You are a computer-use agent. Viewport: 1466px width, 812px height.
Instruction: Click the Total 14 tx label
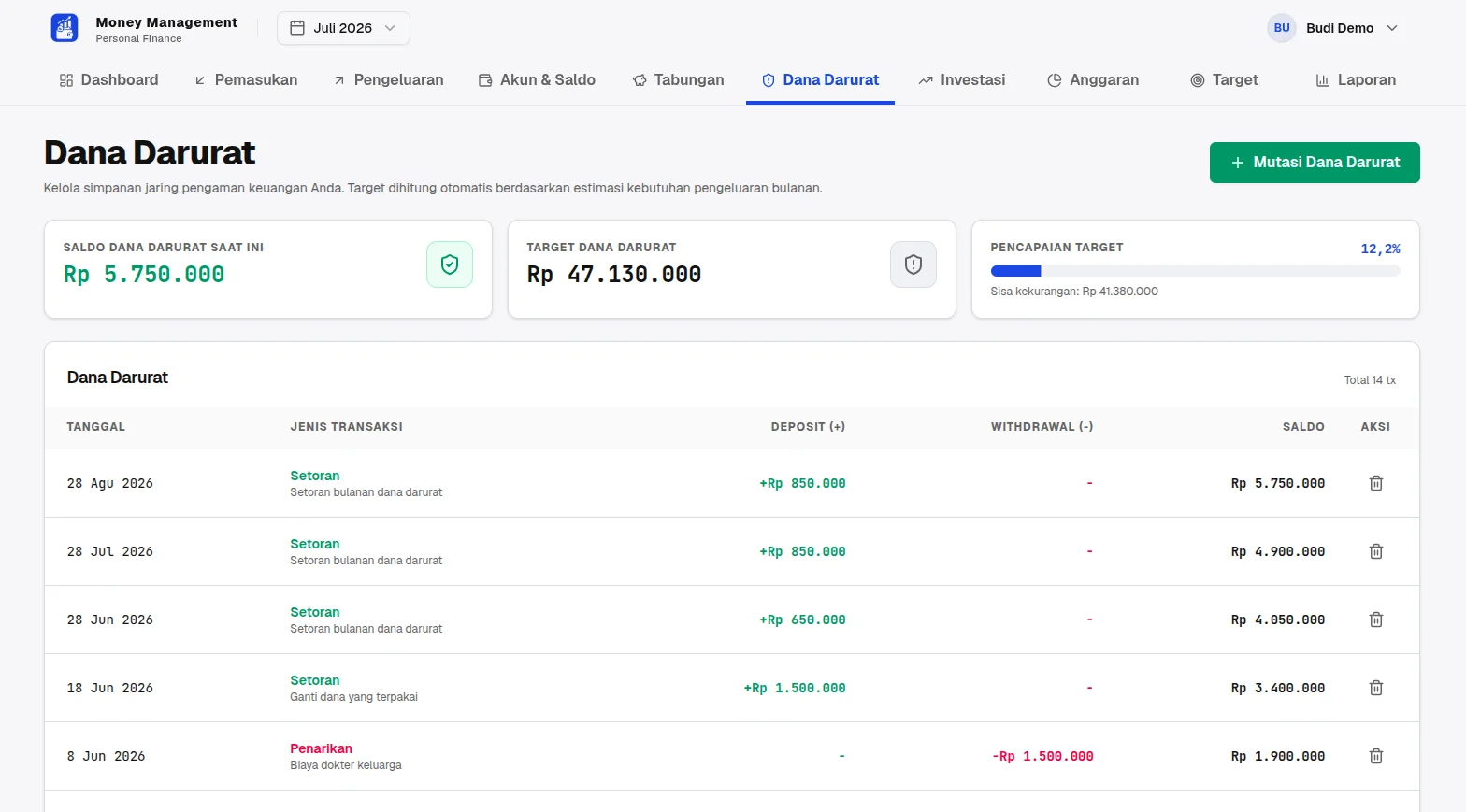[1370, 380]
